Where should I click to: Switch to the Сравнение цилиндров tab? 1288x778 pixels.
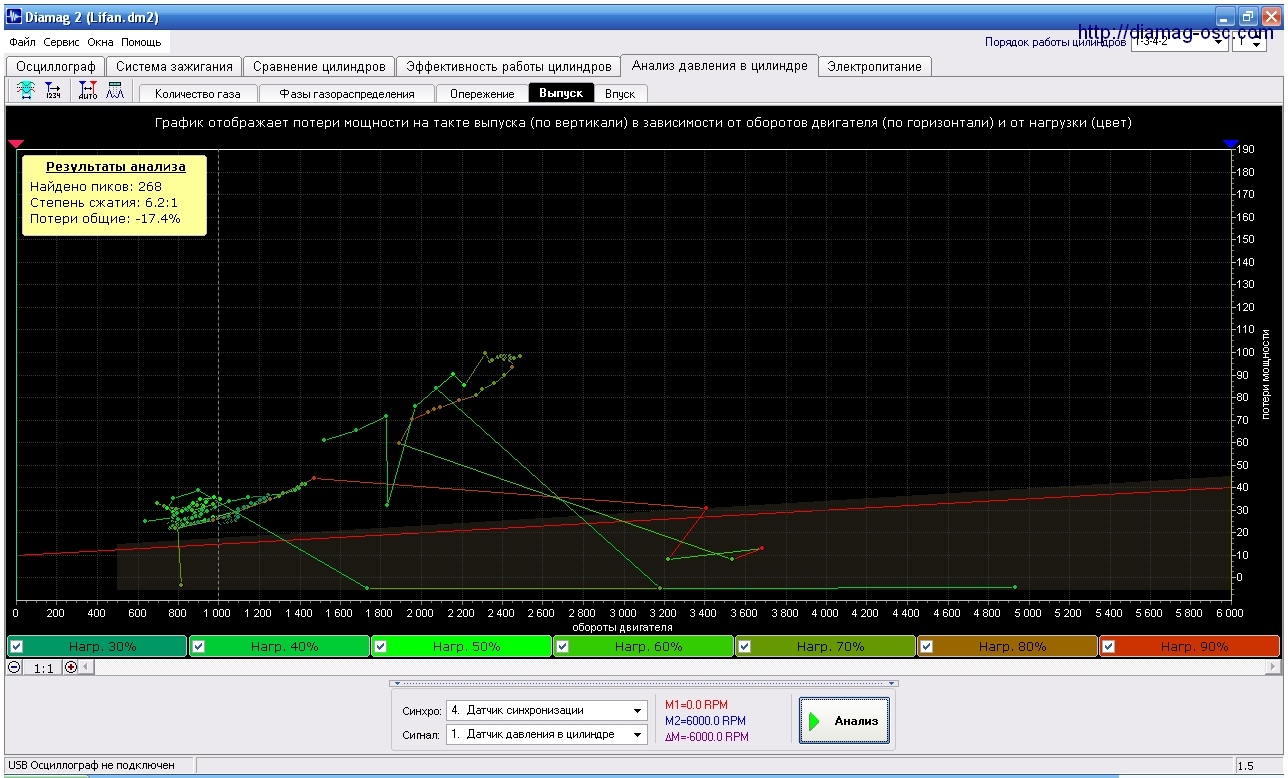point(319,66)
